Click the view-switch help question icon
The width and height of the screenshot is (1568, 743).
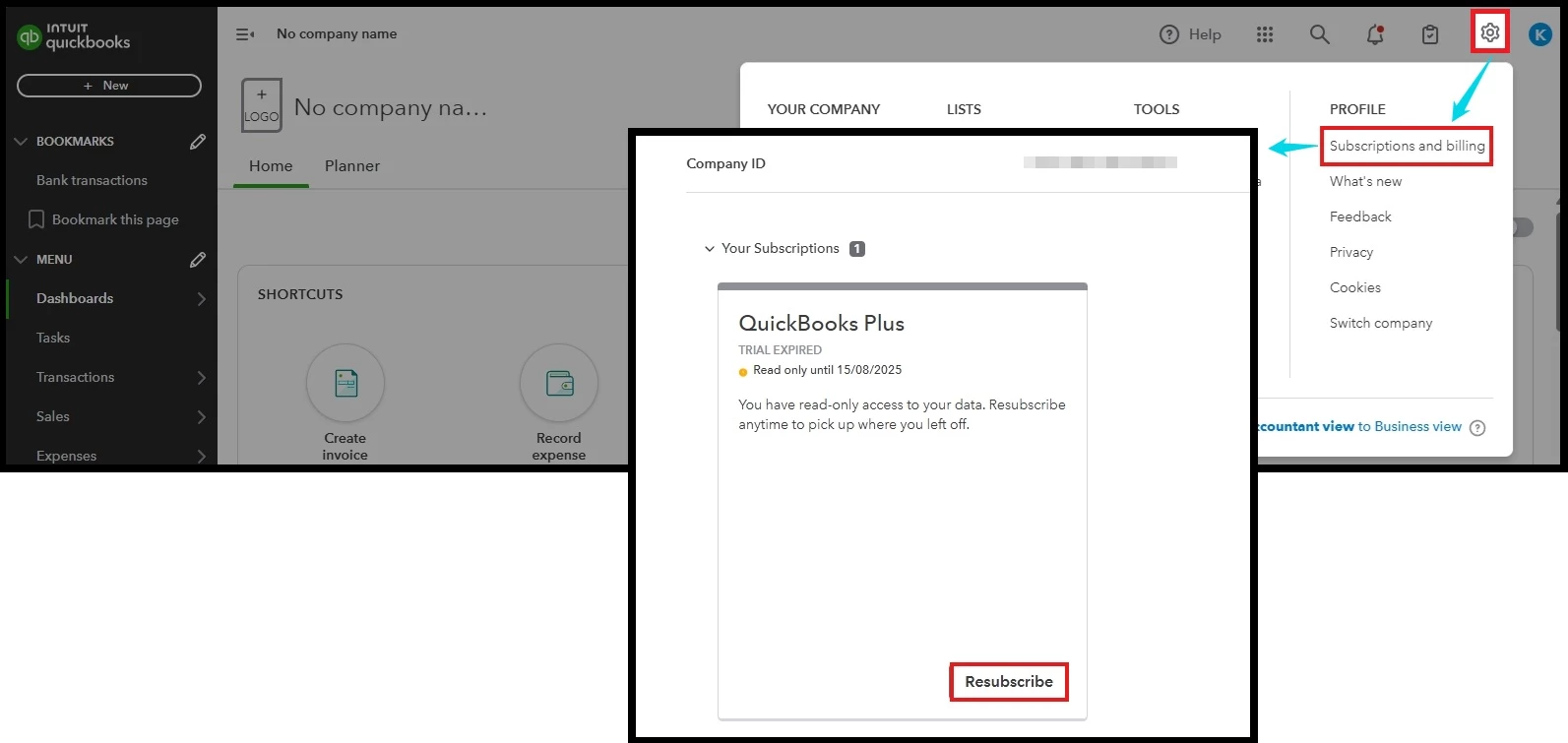[x=1477, y=428]
